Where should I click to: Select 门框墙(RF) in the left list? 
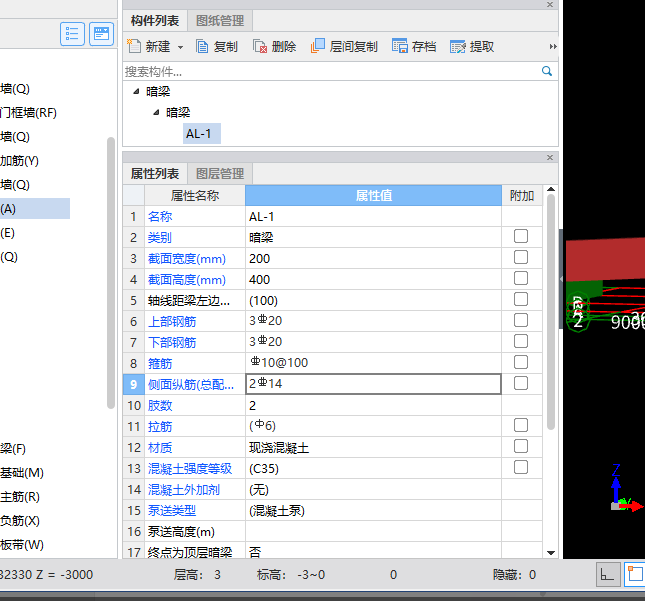28,112
